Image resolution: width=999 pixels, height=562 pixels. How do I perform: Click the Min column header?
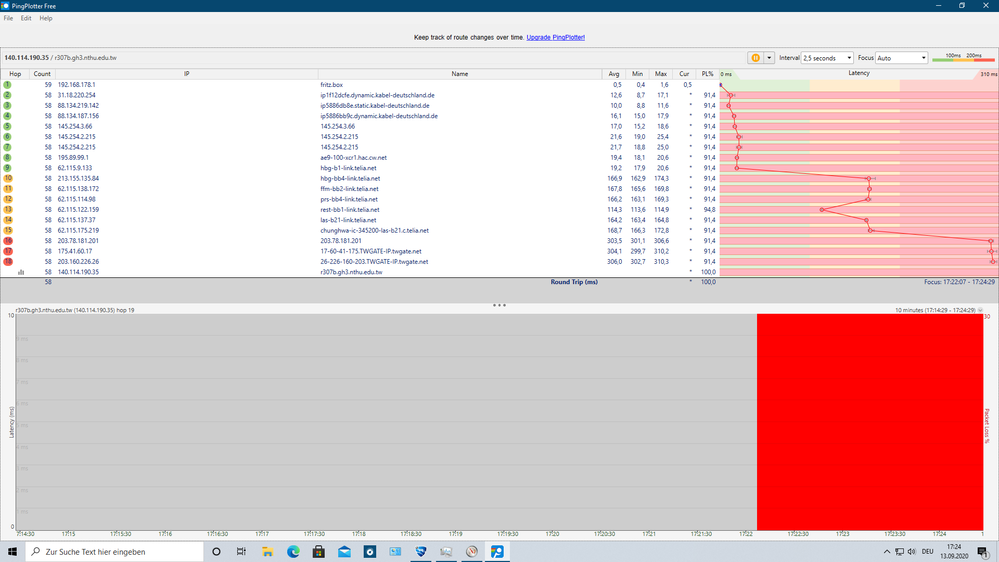637,74
